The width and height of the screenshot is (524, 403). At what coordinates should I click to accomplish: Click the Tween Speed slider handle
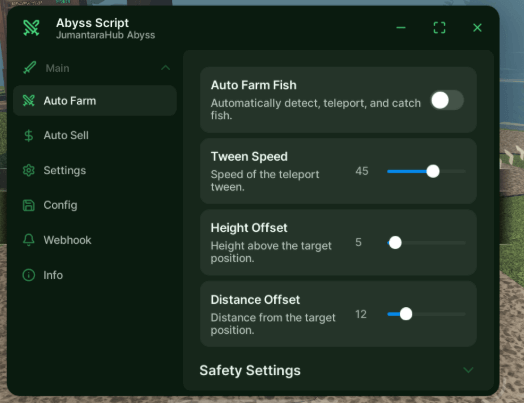click(x=433, y=171)
